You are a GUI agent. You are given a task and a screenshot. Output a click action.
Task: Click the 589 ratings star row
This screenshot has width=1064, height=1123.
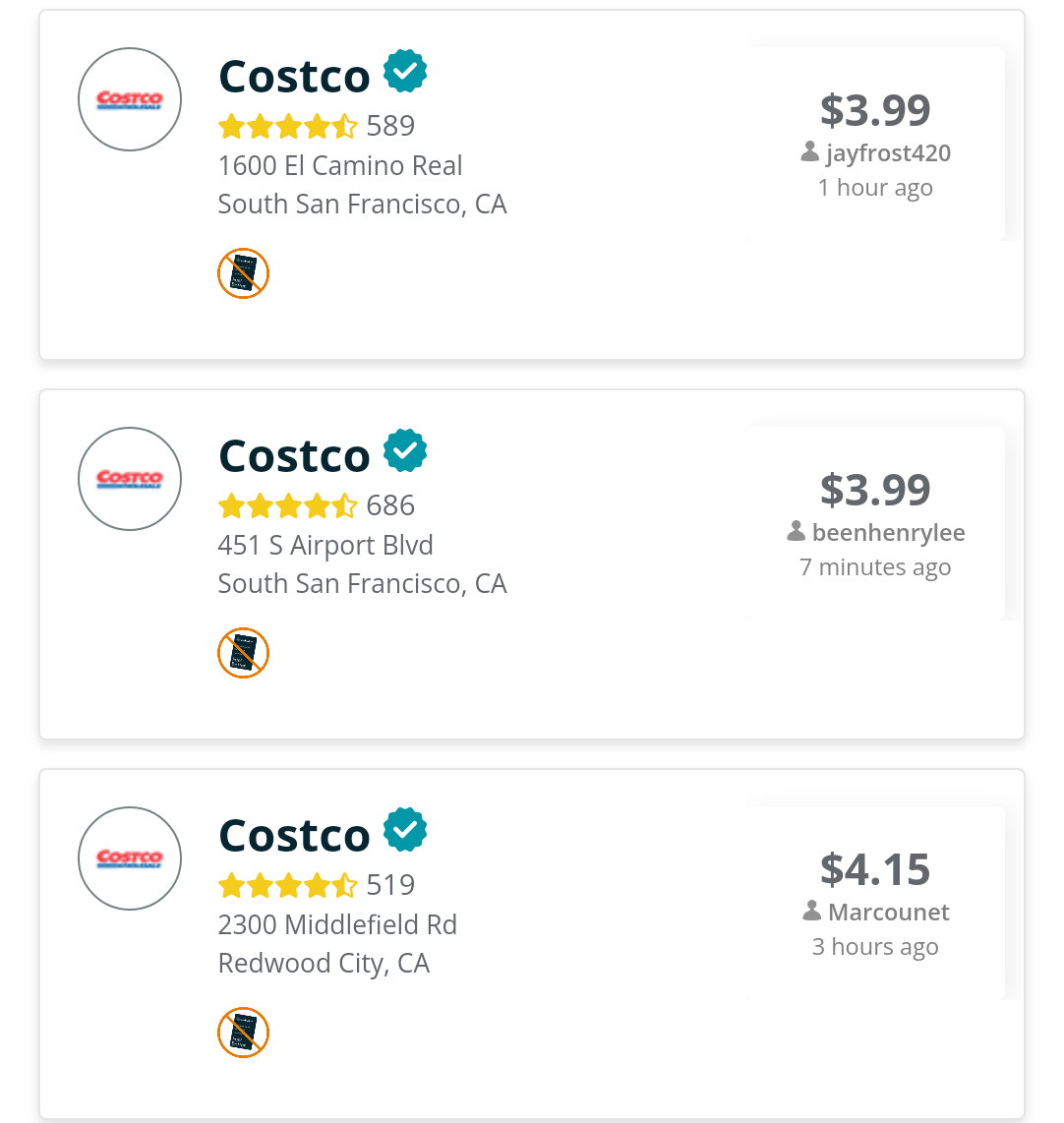click(x=288, y=126)
